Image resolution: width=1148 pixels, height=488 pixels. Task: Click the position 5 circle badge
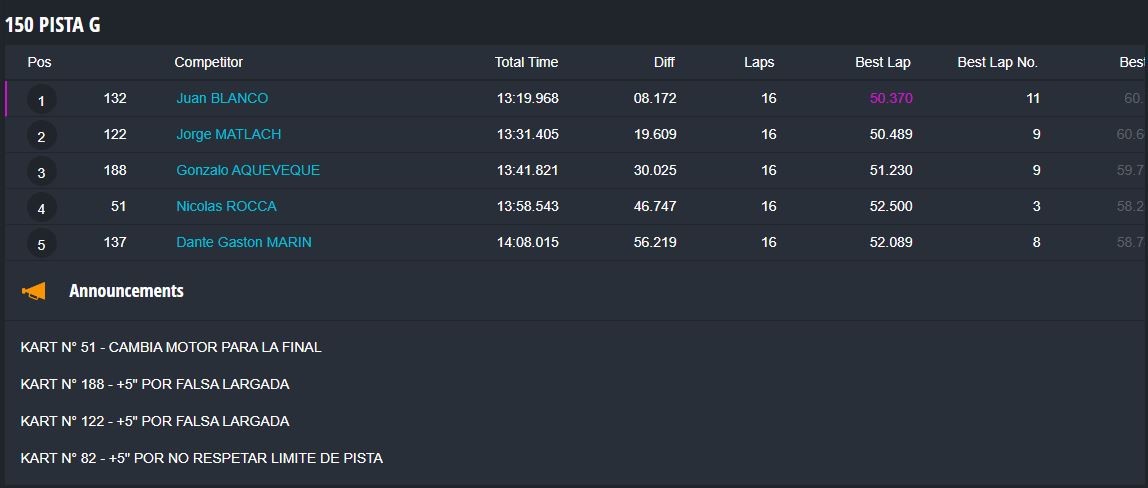42,244
